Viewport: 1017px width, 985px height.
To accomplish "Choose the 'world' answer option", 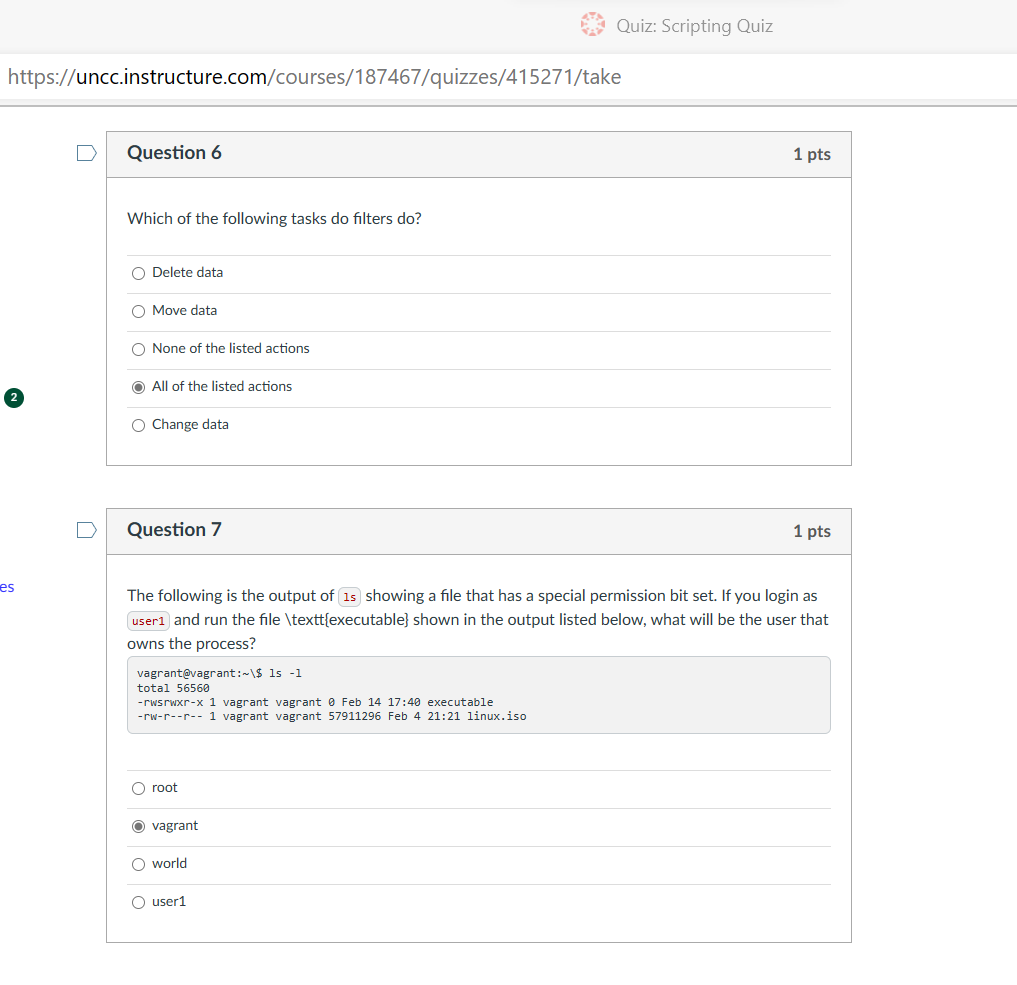I will tap(138, 864).
